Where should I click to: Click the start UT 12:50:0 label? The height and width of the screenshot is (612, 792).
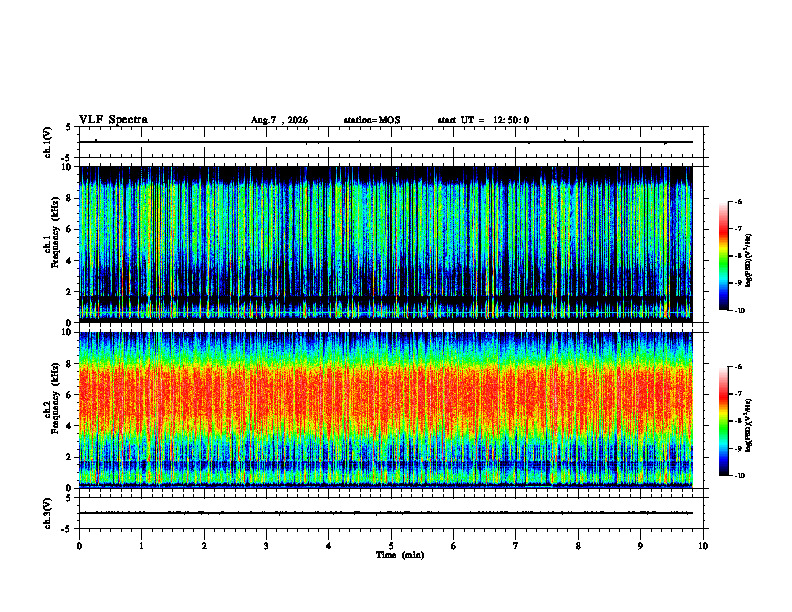pos(483,120)
